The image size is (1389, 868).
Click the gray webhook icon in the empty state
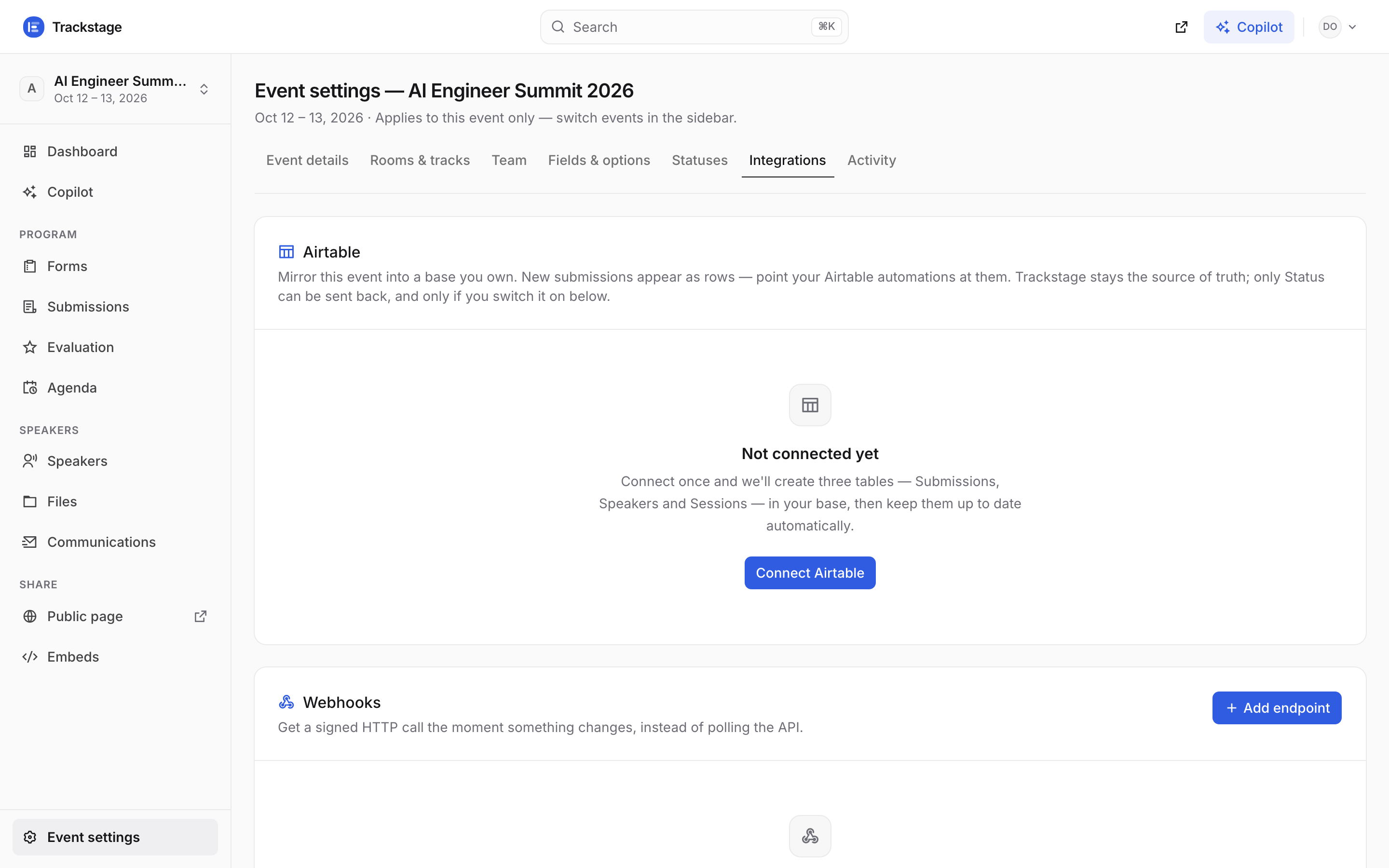(810, 836)
